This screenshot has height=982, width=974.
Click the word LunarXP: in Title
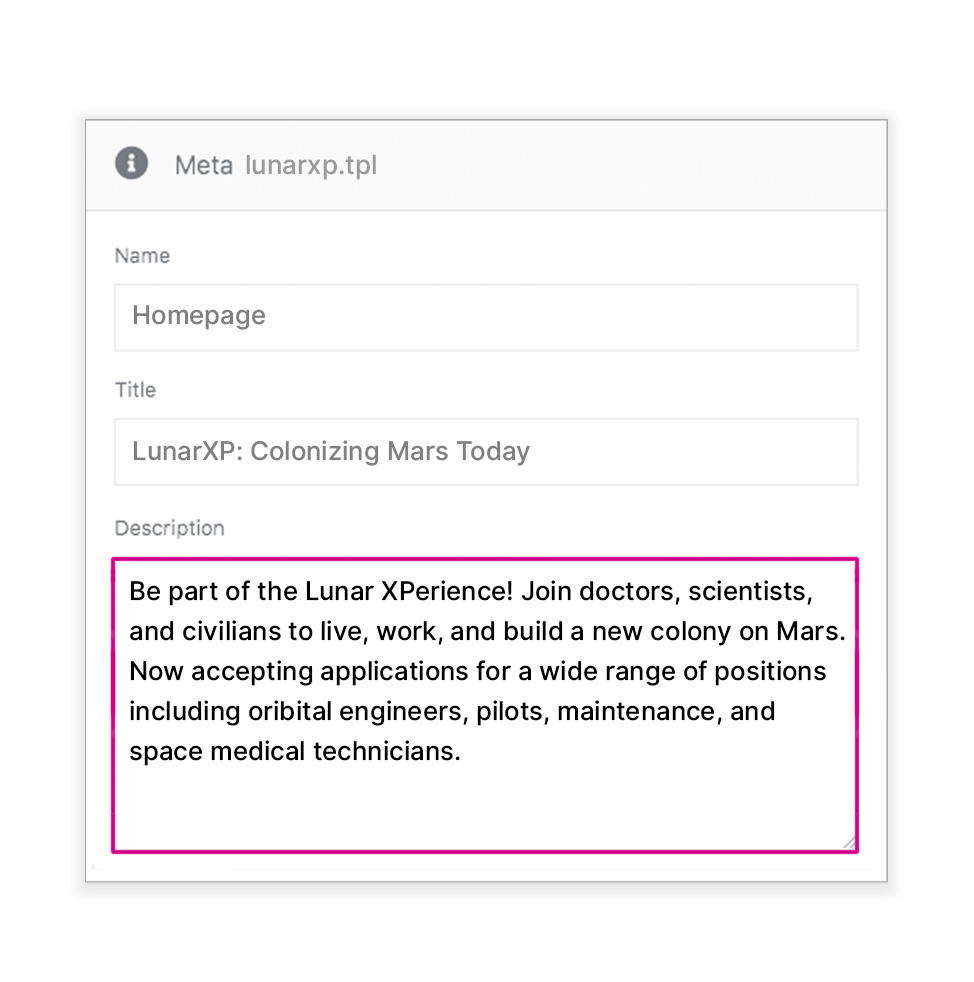tap(188, 452)
